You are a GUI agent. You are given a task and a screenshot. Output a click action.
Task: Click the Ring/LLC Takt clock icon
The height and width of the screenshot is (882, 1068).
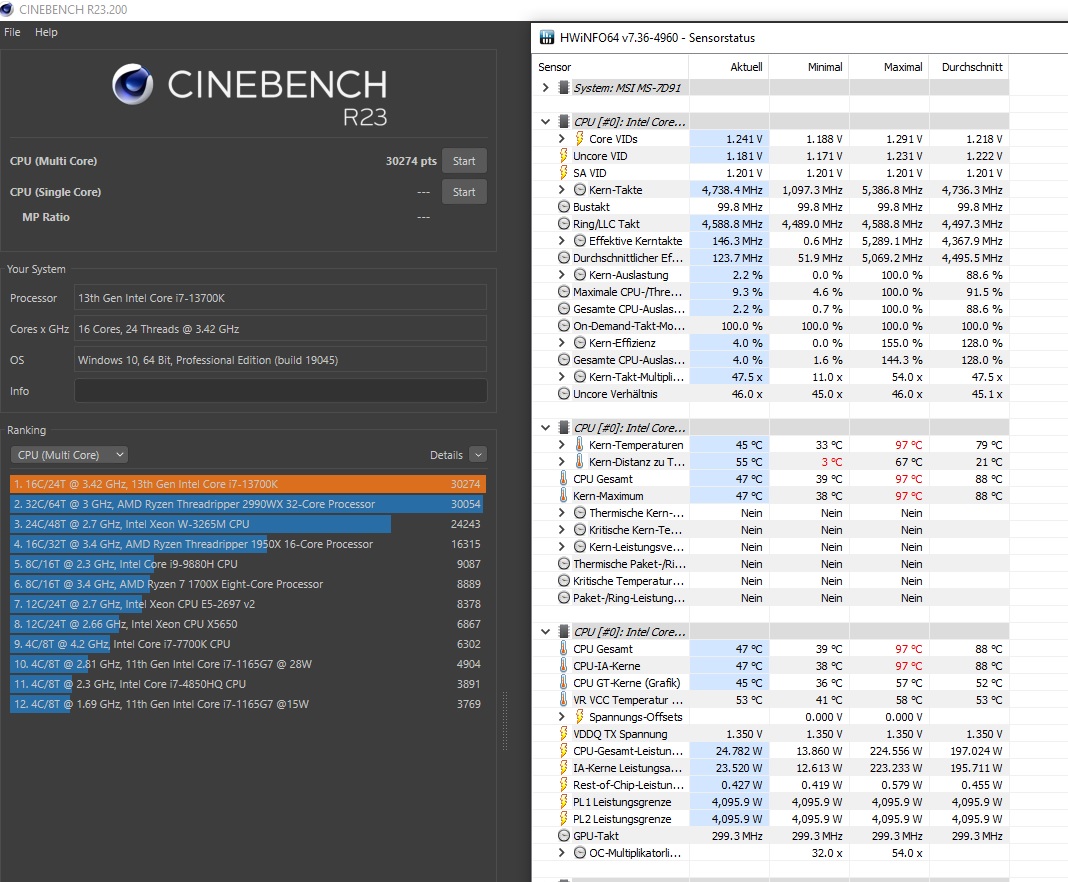click(564, 224)
